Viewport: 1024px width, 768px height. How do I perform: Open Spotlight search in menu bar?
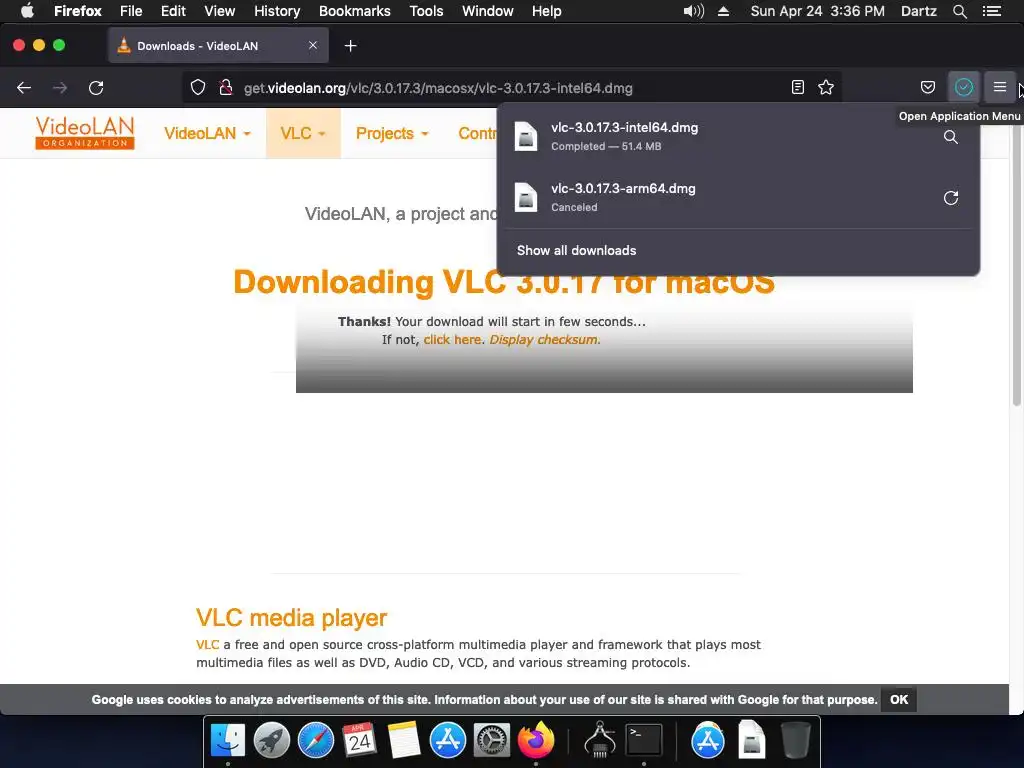tap(959, 11)
